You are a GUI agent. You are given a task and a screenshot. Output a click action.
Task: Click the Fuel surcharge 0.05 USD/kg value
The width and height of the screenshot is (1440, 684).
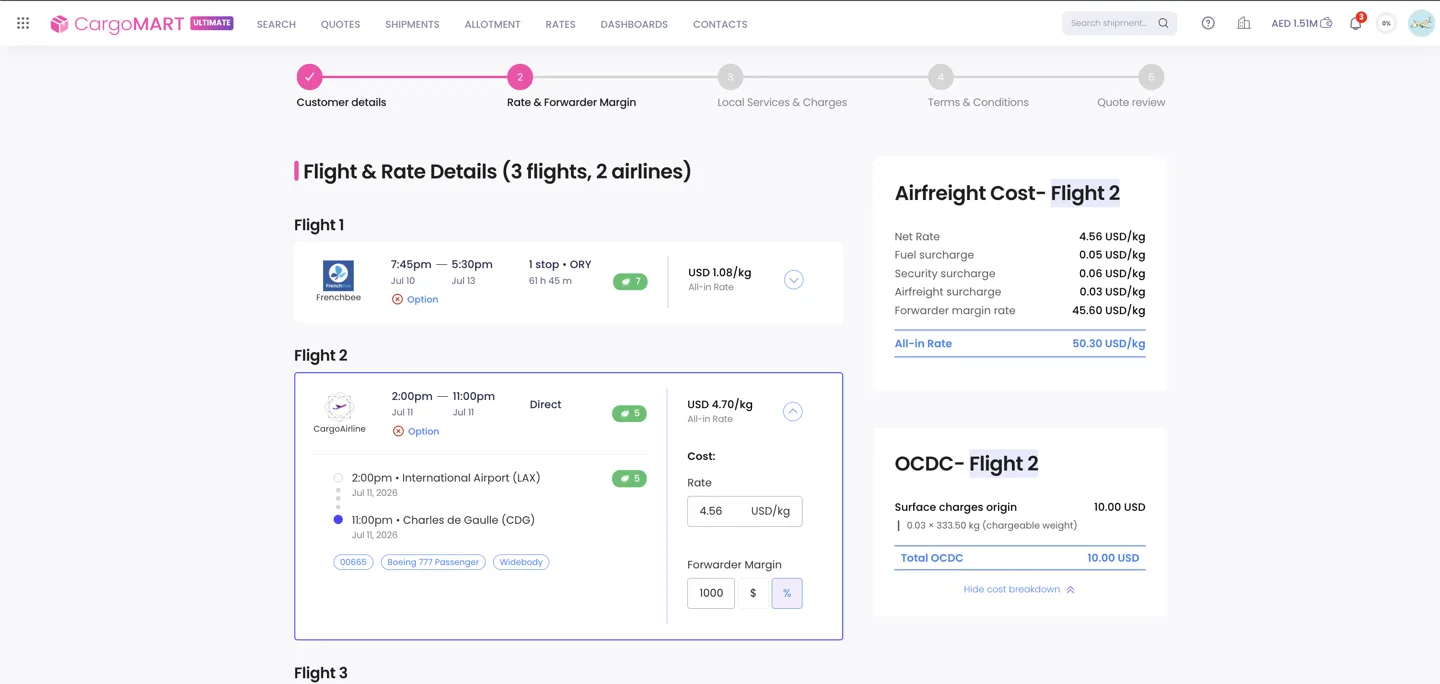[x=1112, y=255]
